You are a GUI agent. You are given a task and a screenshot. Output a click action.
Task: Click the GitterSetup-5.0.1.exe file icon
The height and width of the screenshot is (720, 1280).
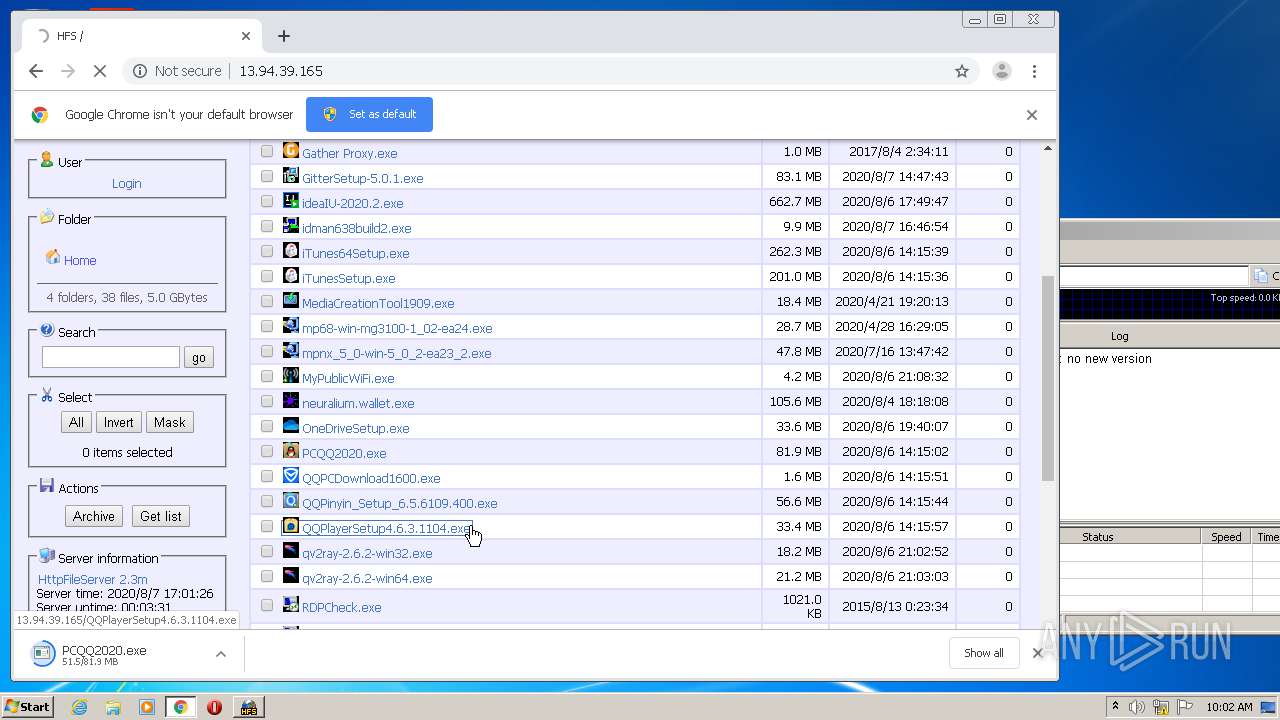[x=291, y=176]
